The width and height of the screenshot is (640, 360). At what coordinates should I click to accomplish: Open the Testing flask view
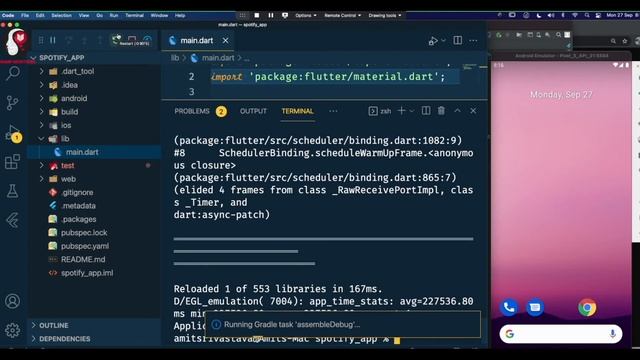tap(13, 191)
